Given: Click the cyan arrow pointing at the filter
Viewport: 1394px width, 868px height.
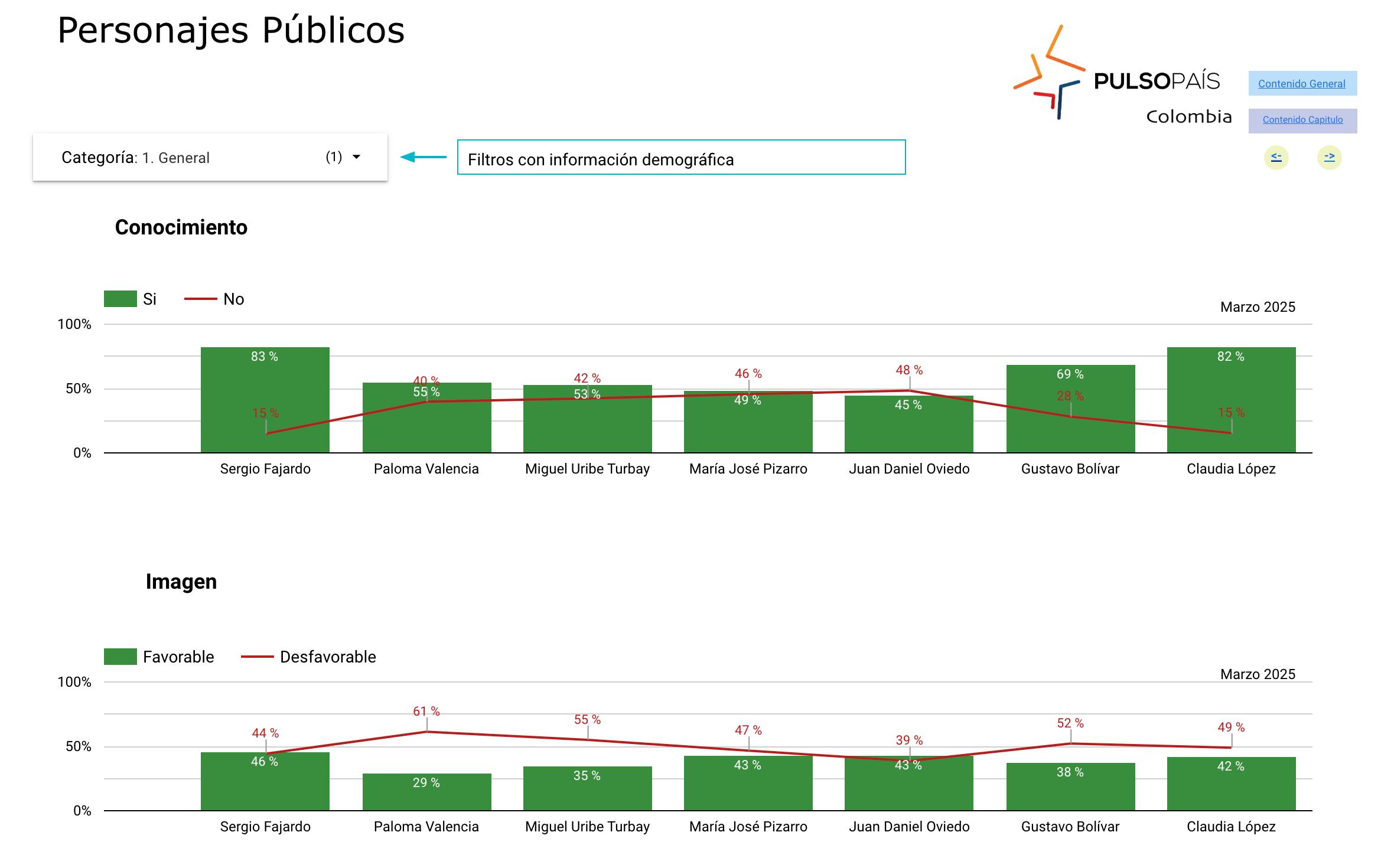Looking at the screenshot, I should [424, 157].
